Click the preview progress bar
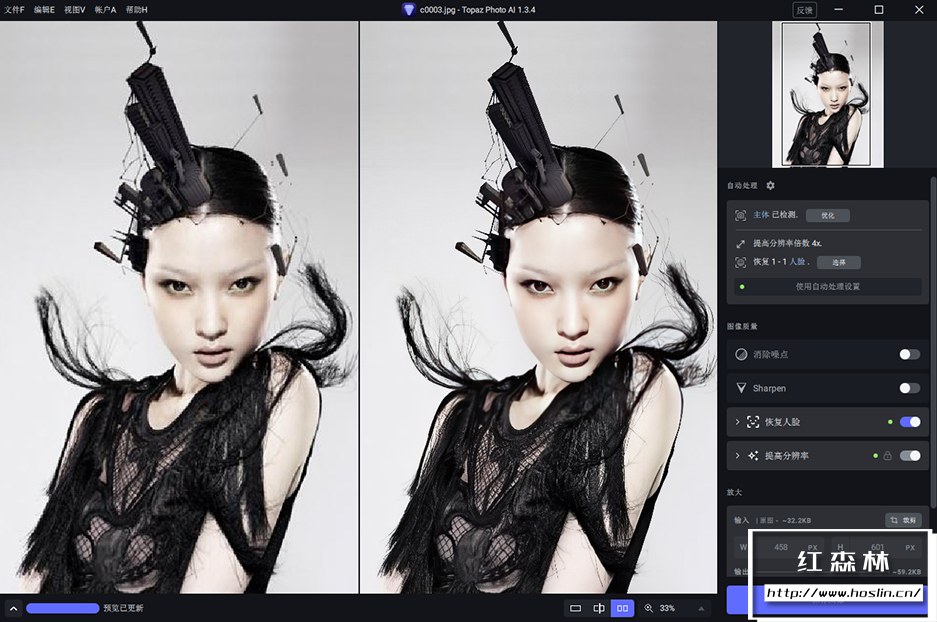Screen dimensions: 937x622 point(63,608)
